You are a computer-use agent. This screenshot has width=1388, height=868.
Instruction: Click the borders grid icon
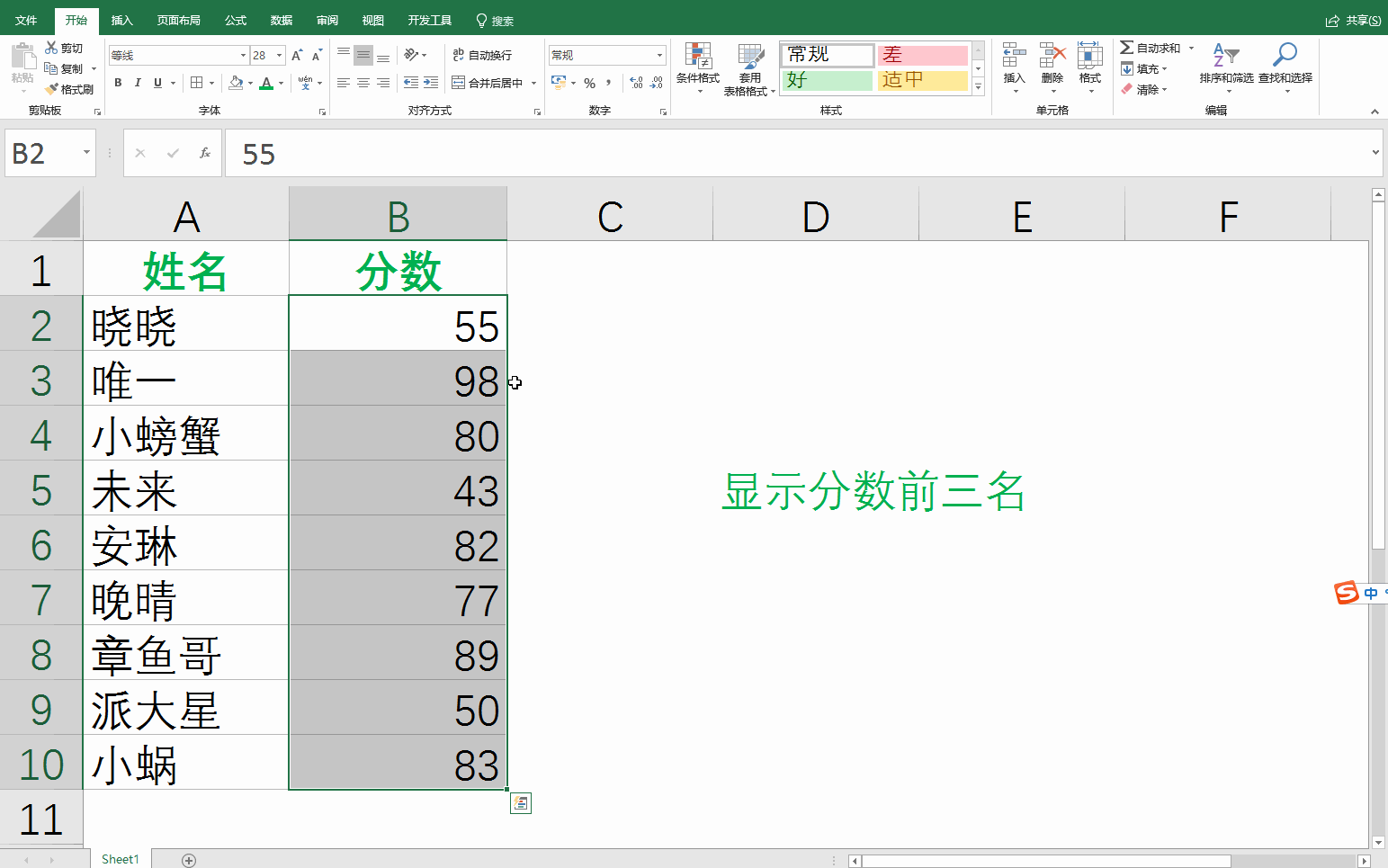(x=197, y=83)
